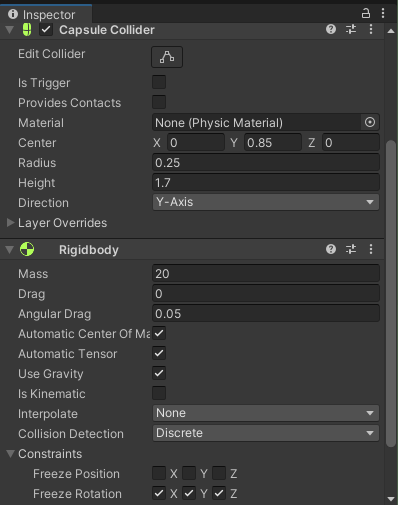Click the Capsule Collider header title
The height and width of the screenshot is (505, 398).
(107, 30)
